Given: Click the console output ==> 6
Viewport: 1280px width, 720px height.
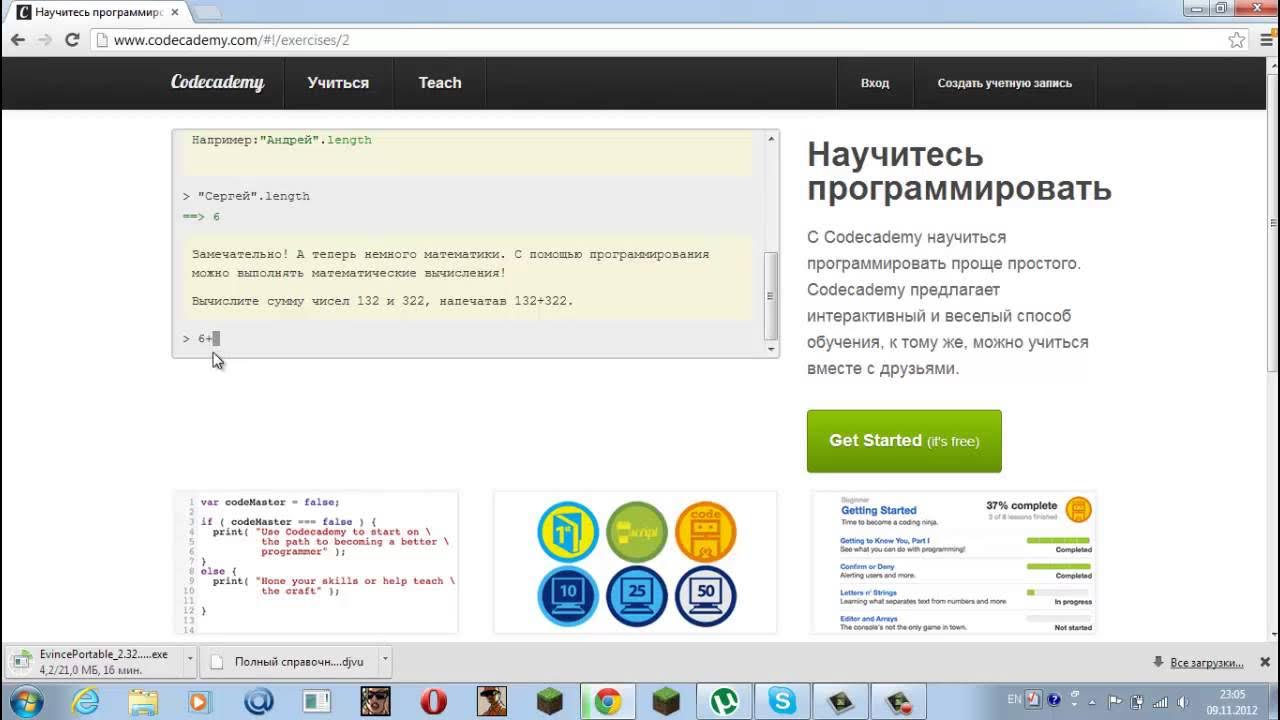Looking at the screenshot, I should (x=201, y=217).
